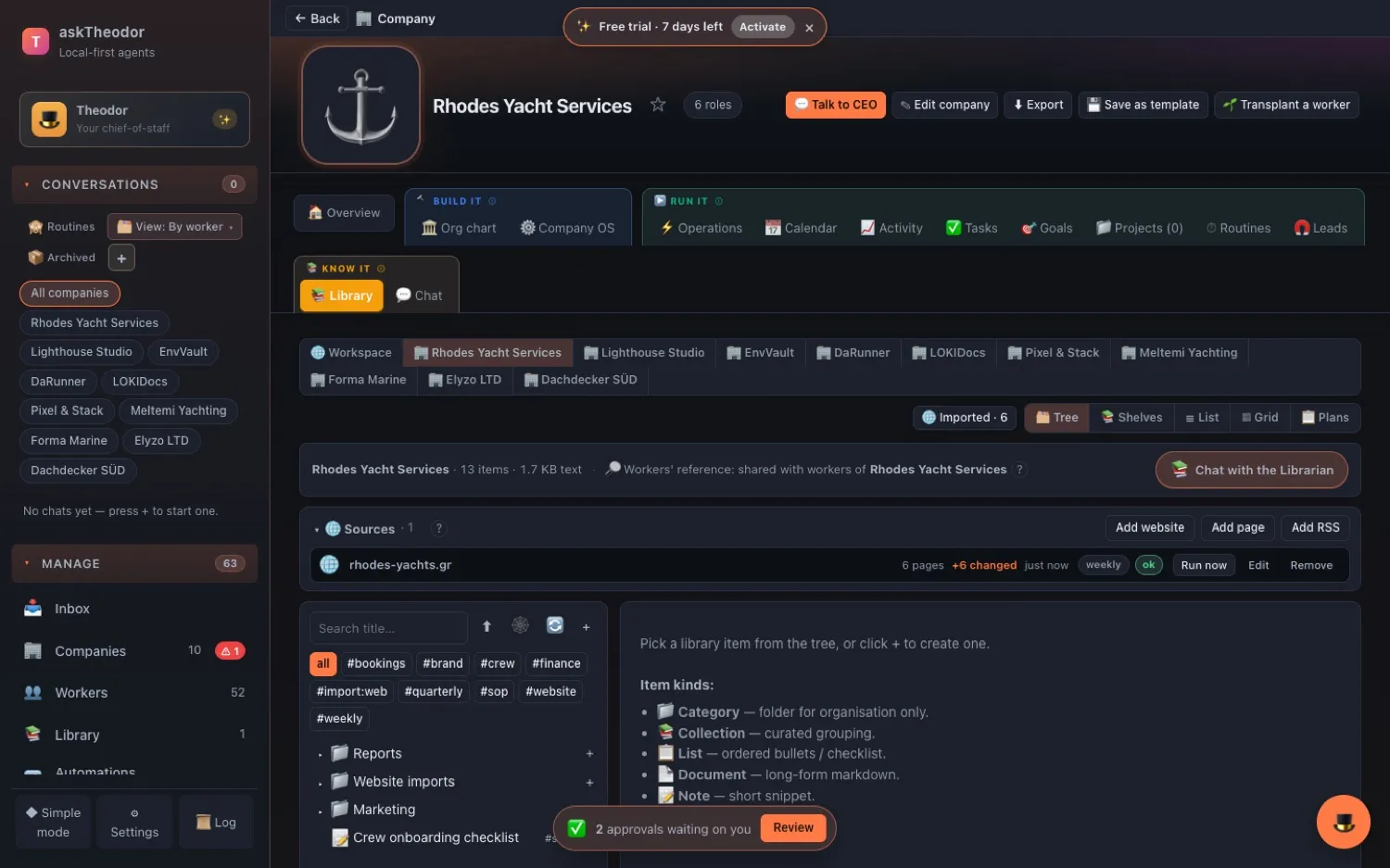Switch to Shelves view
1390x868 pixels.
pyautogui.click(x=1131, y=418)
